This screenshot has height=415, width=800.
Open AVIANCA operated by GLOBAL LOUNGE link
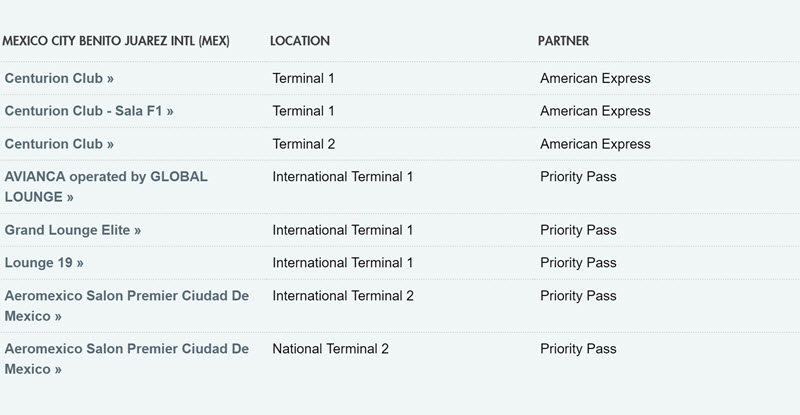(x=106, y=187)
